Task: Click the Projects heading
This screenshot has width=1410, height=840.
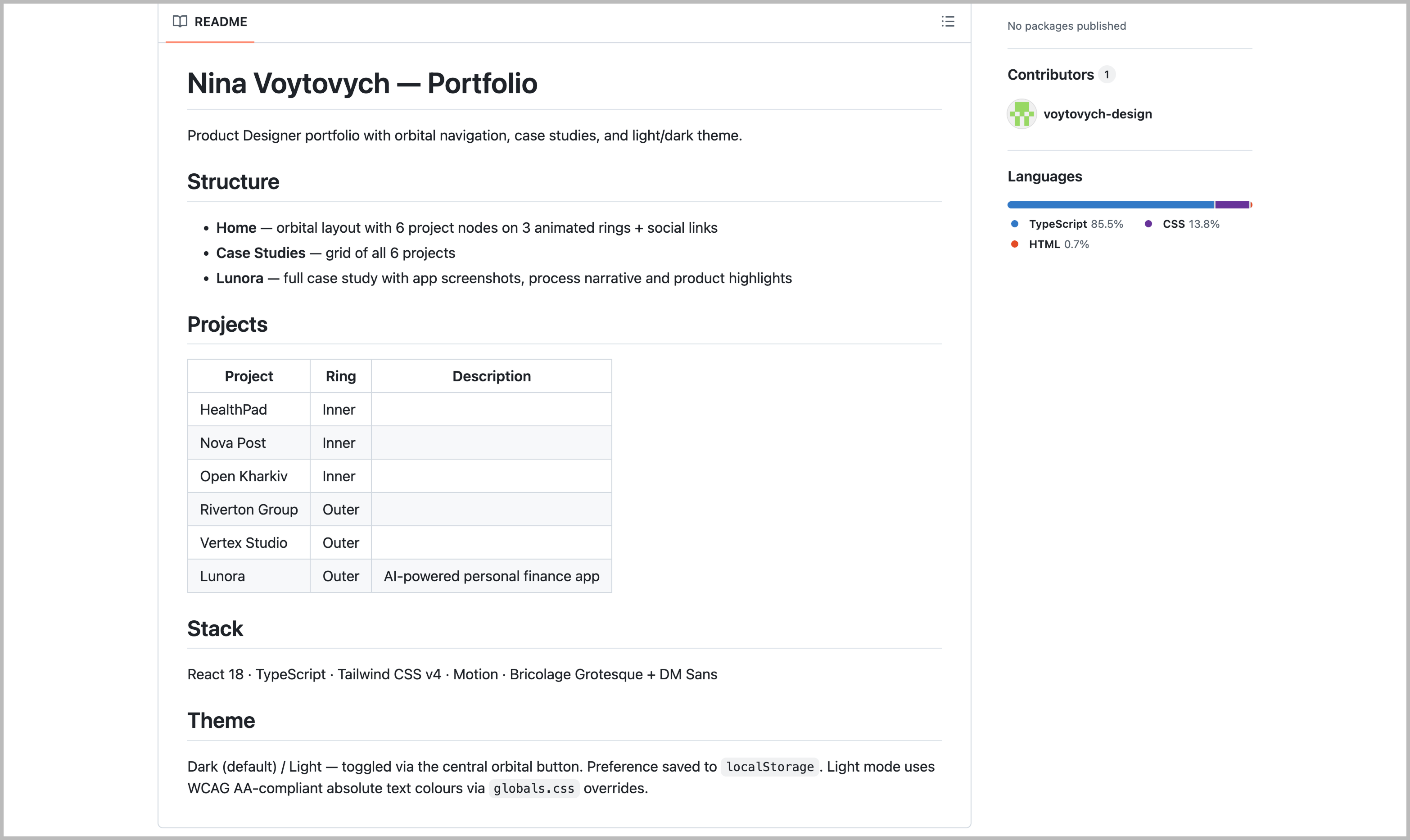Action: (x=227, y=324)
